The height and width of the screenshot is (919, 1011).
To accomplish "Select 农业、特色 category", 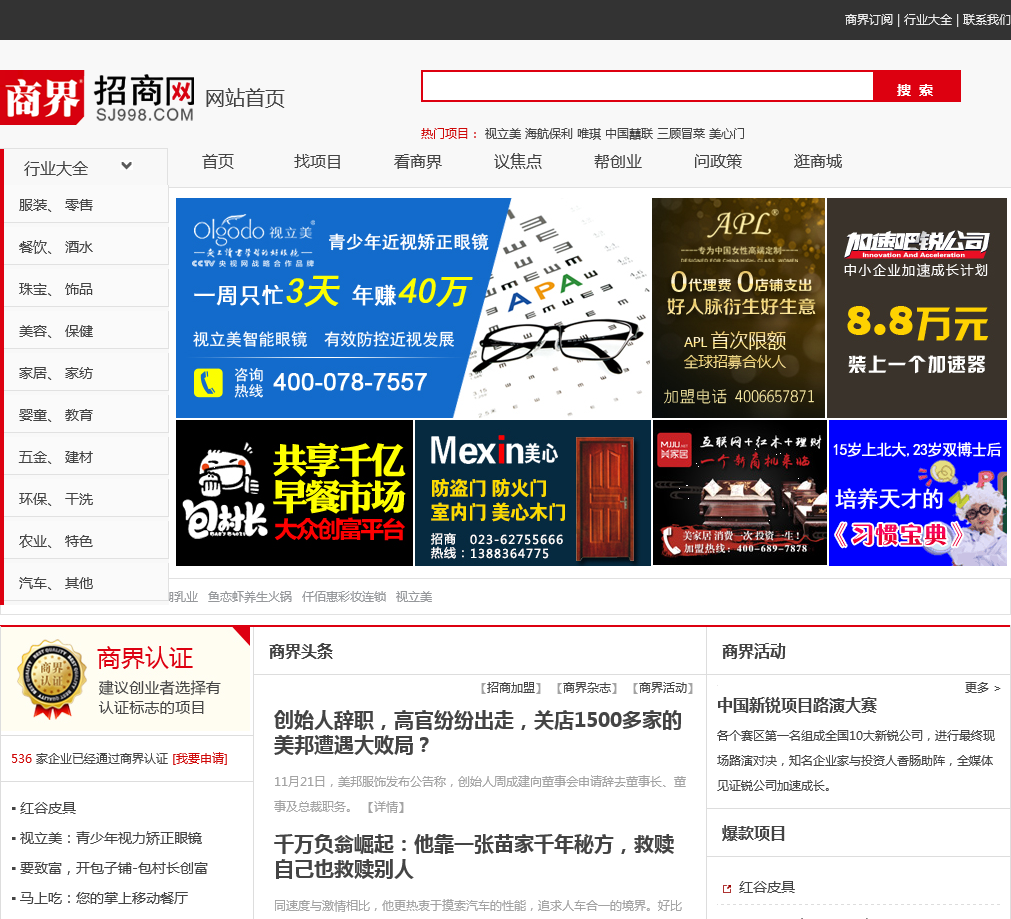I will click(56, 541).
